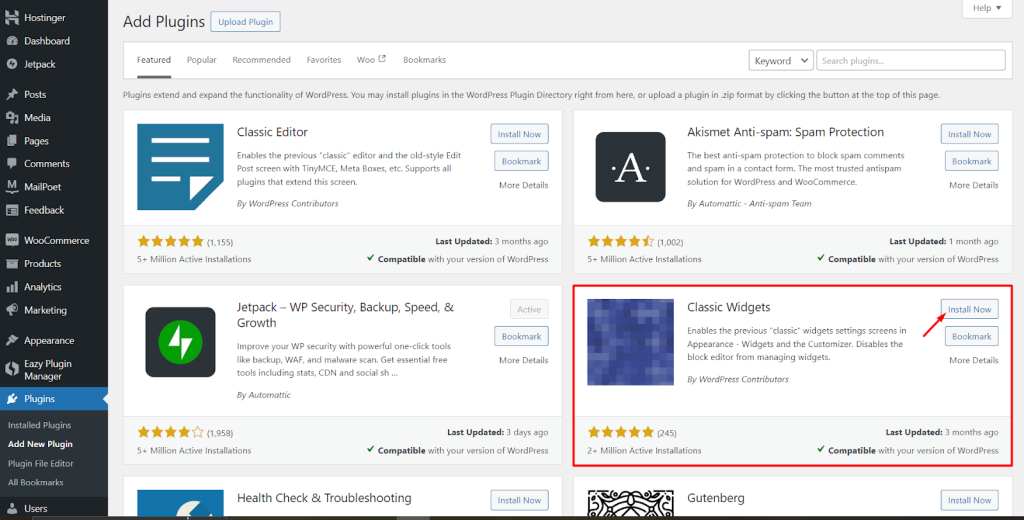Click the WordPress Contributors link under Classic Widgets

coord(743,379)
